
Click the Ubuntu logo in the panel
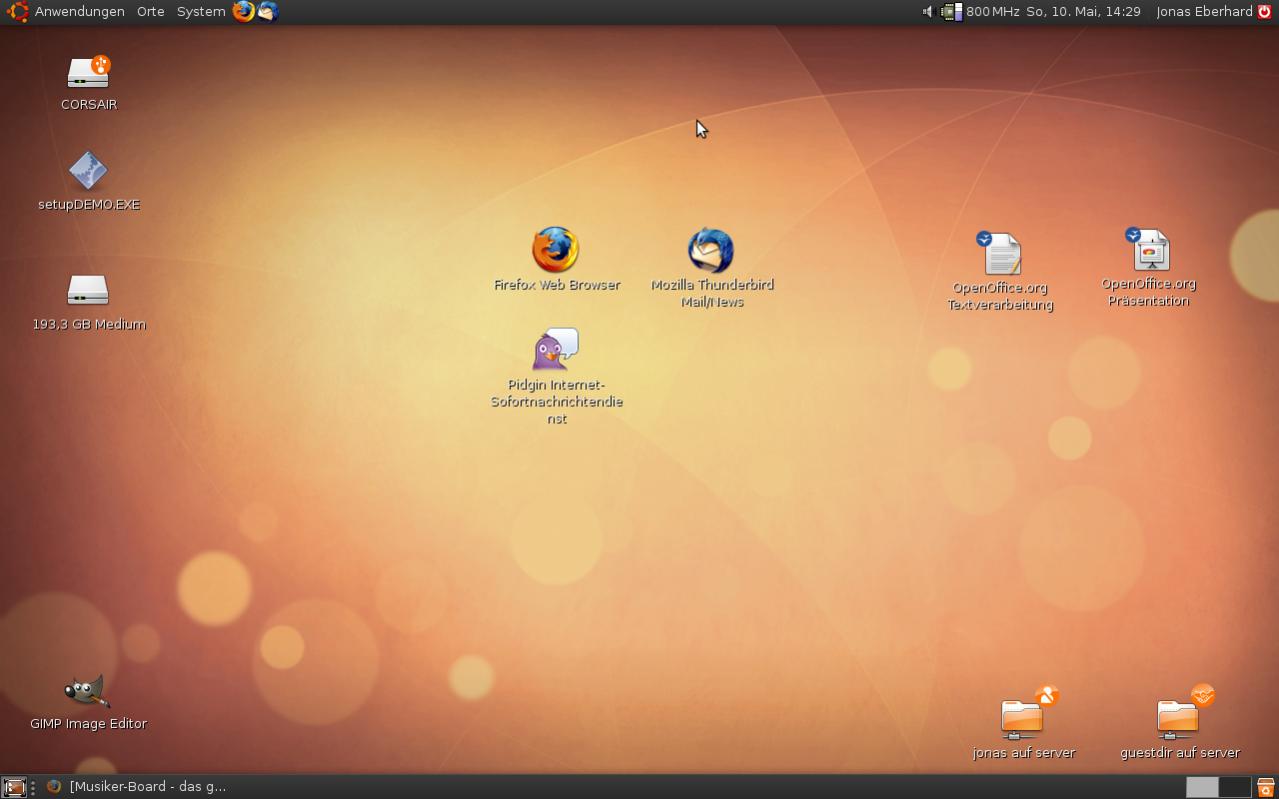click(x=17, y=11)
